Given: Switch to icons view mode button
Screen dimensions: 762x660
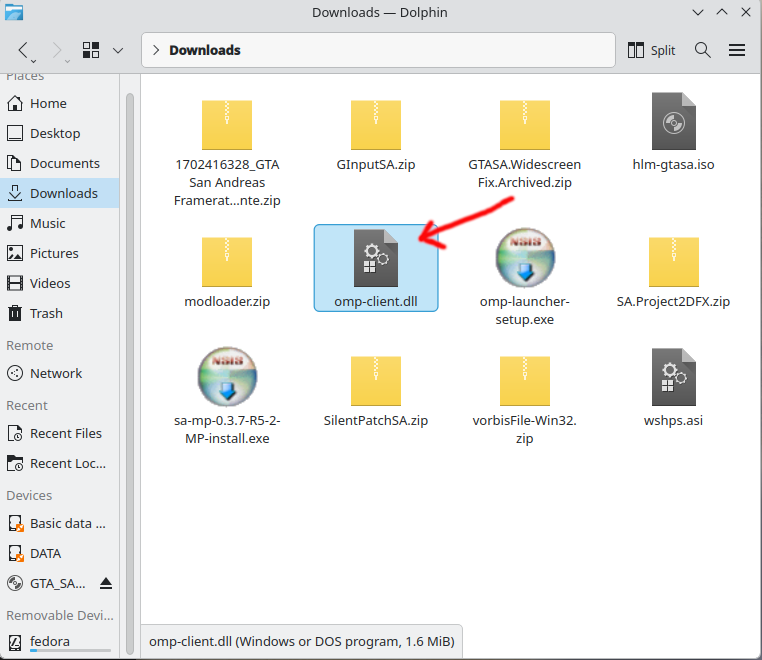Looking at the screenshot, I should point(91,50).
